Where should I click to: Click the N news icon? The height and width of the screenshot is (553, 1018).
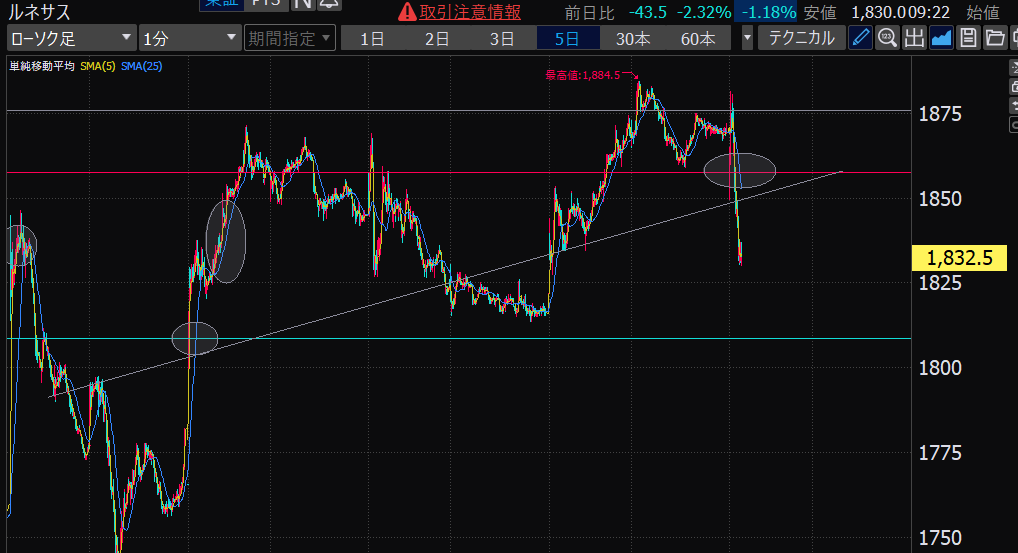pyautogui.click(x=301, y=4)
